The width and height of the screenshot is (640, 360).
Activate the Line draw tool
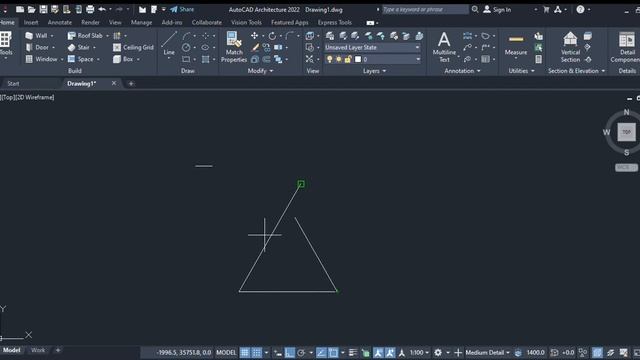click(169, 44)
